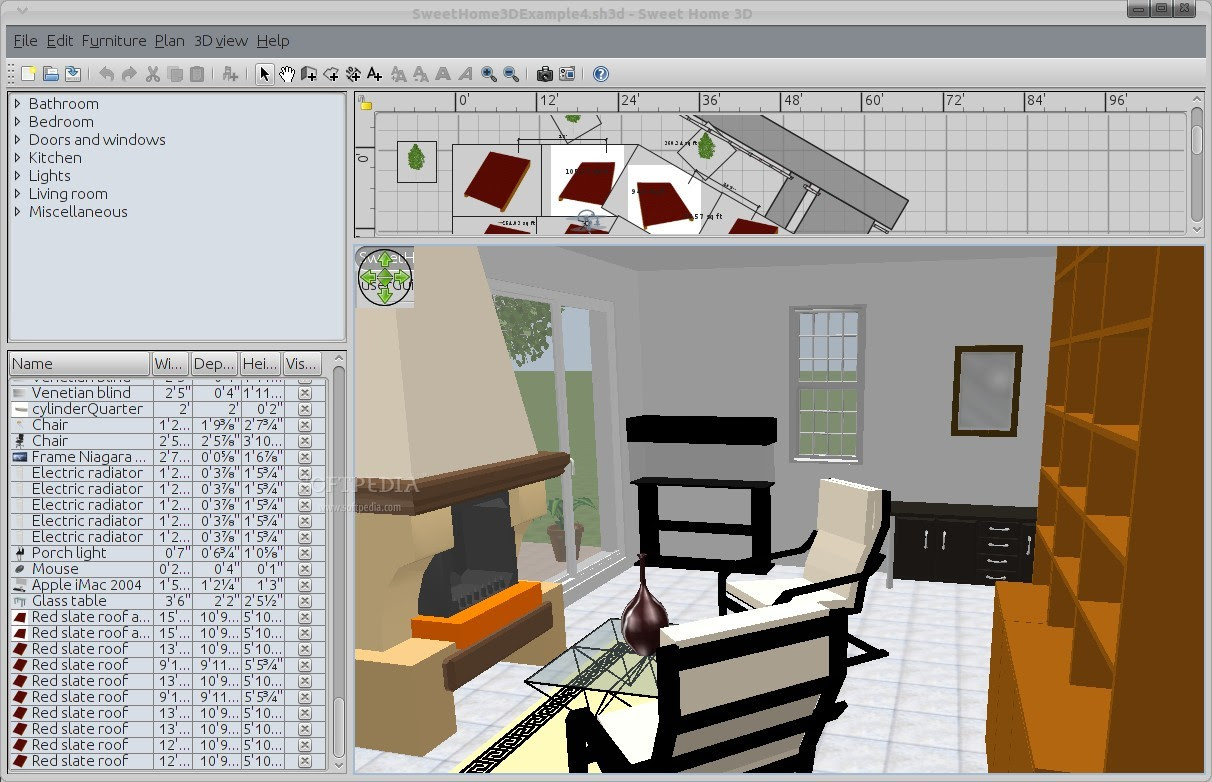
Task: Expand the Kitchen category in catalog
Action: pos(17,158)
